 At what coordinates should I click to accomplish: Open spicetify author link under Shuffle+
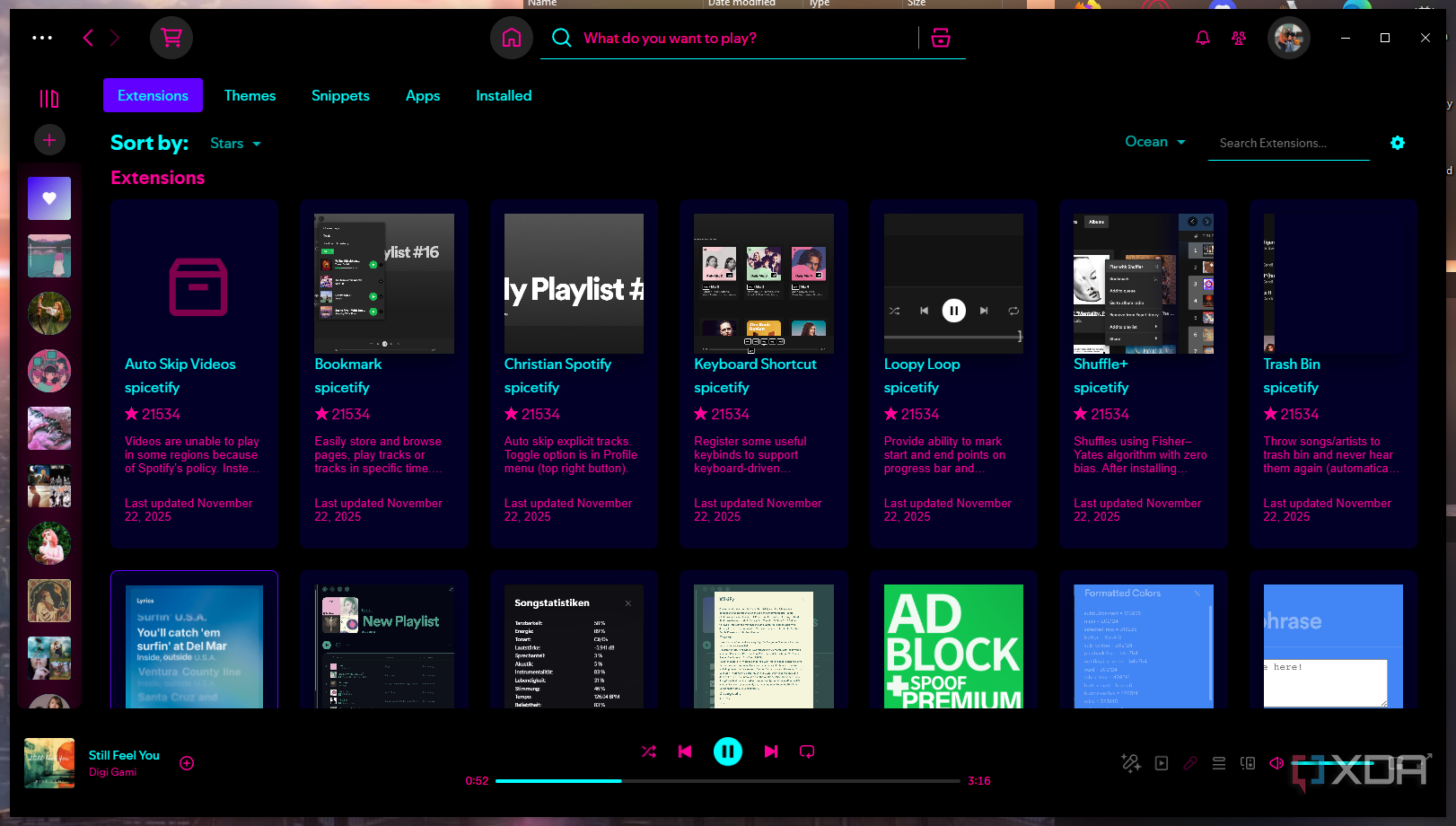click(1101, 387)
